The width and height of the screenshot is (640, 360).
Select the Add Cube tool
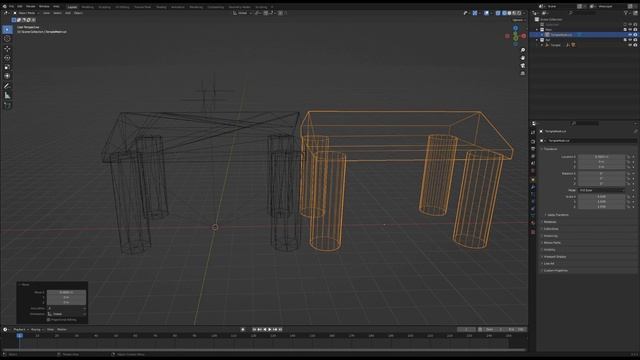tap(7, 106)
